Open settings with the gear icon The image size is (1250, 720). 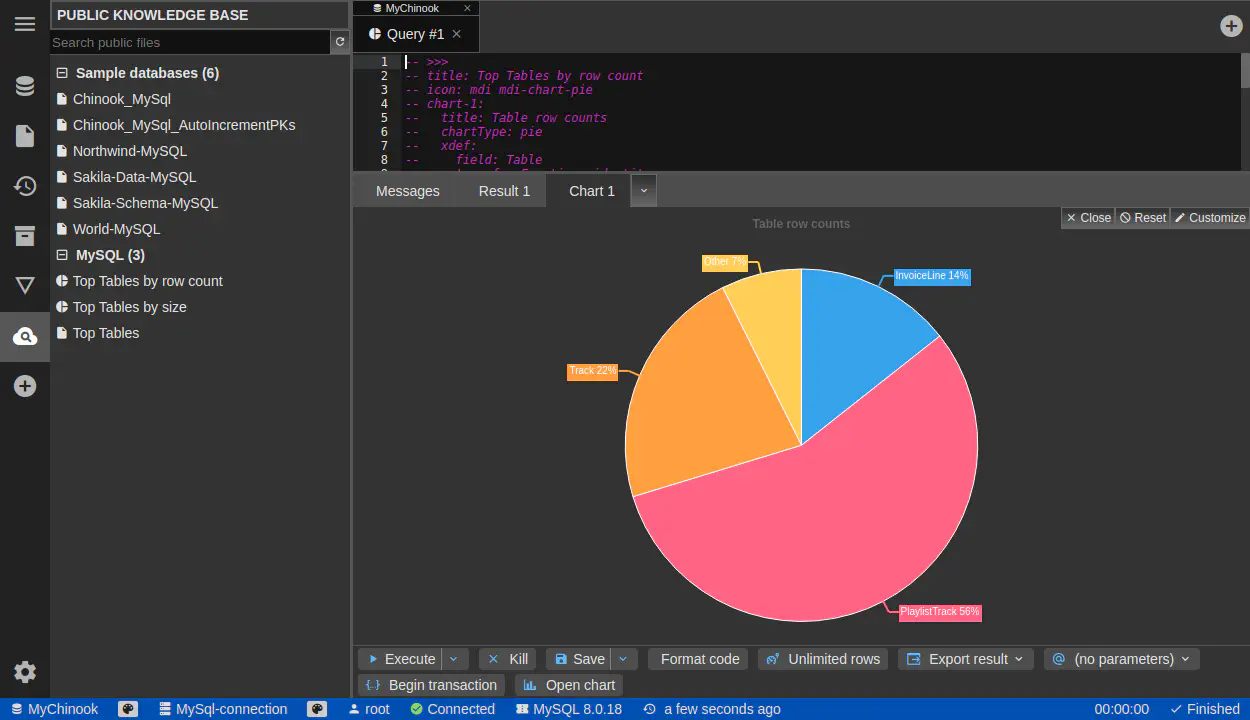click(25, 672)
